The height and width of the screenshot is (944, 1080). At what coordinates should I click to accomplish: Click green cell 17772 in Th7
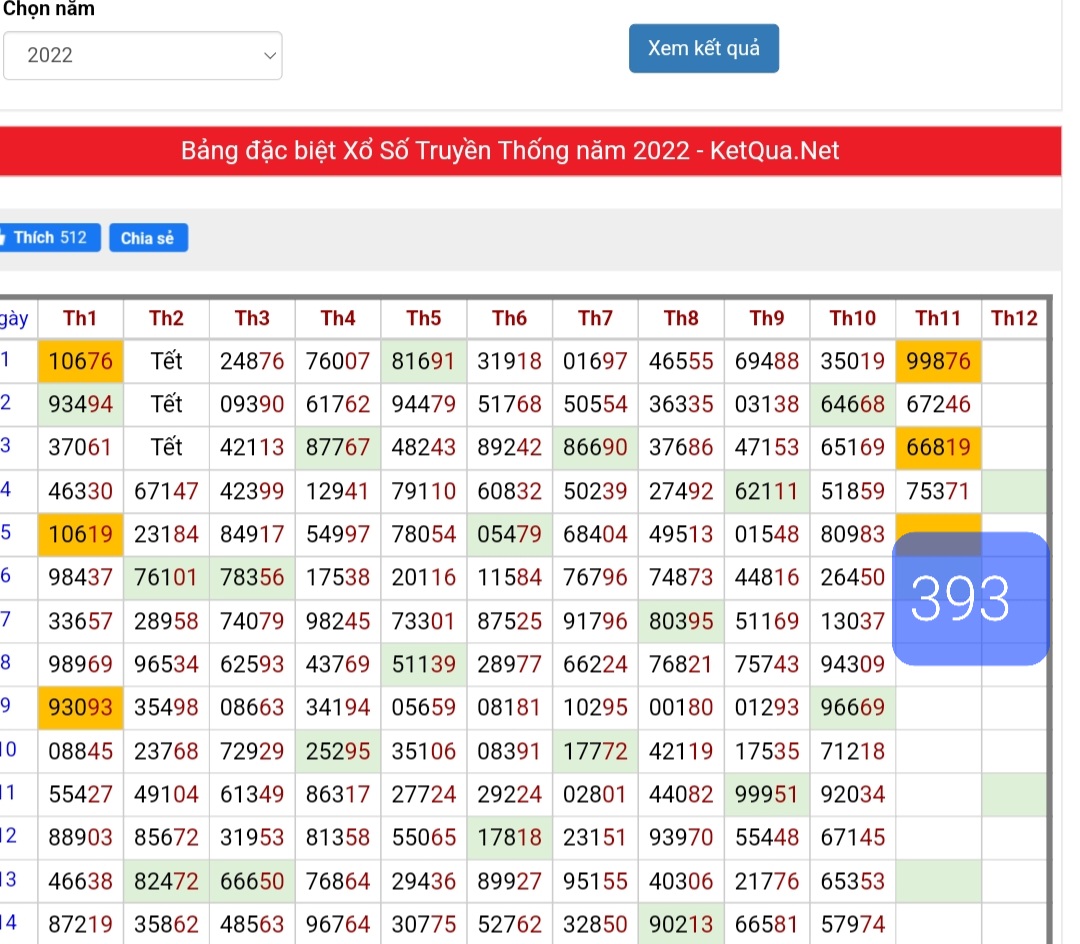click(595, 751)
